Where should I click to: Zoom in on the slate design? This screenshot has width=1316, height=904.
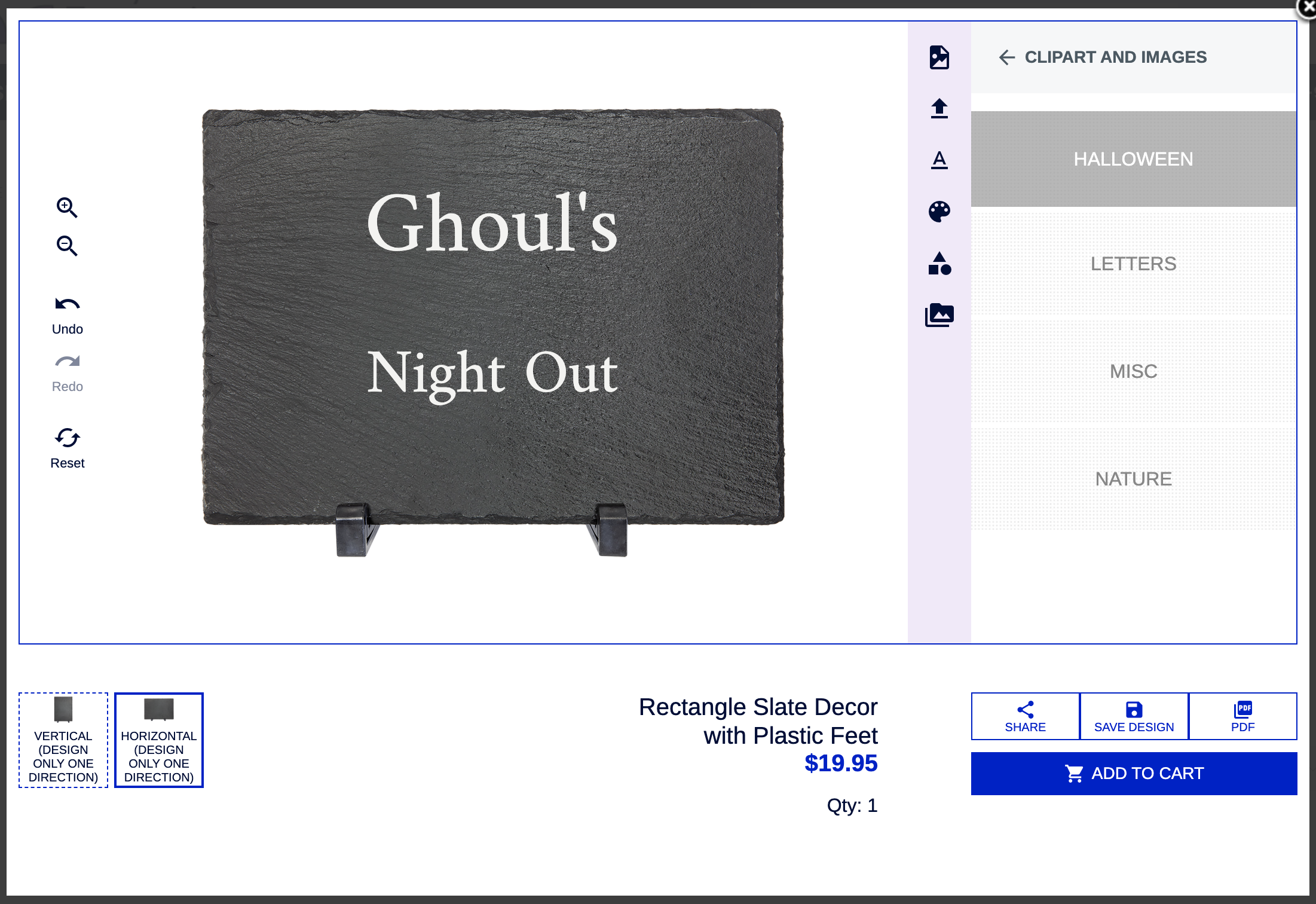67,207
